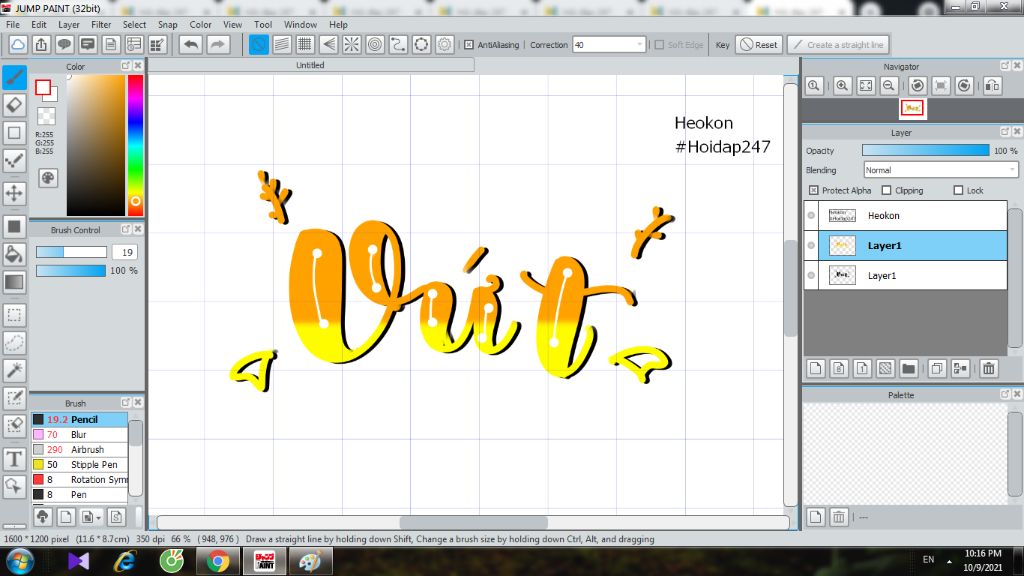Switch to the Untitled document tab

coord(310,65)
